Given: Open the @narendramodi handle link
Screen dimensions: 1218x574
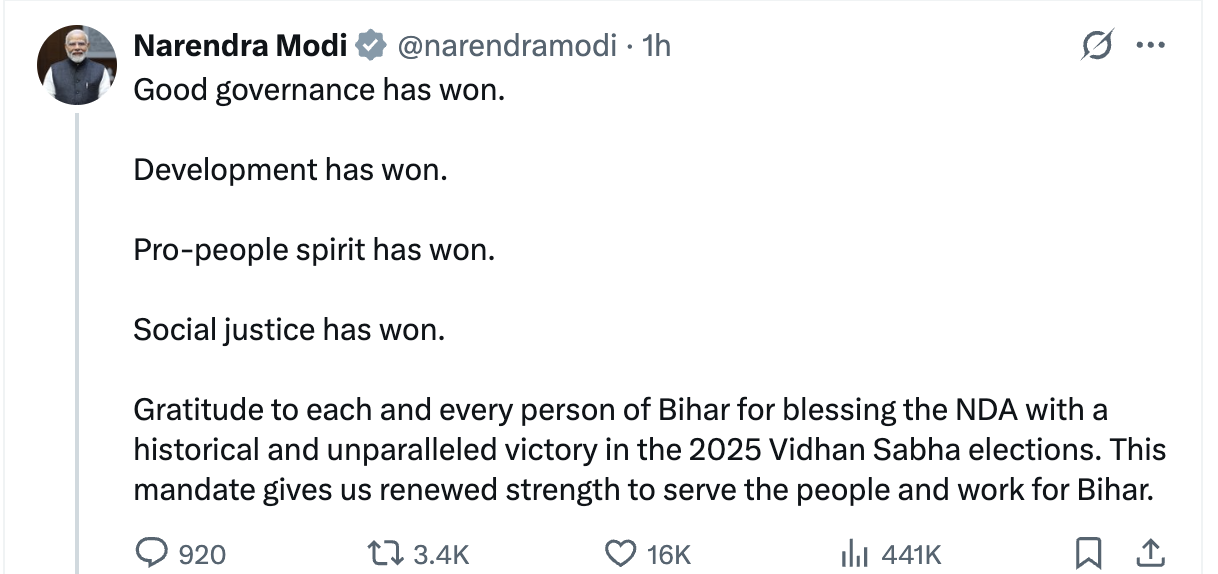Looking at the screenshot, I should pos(507,46).
